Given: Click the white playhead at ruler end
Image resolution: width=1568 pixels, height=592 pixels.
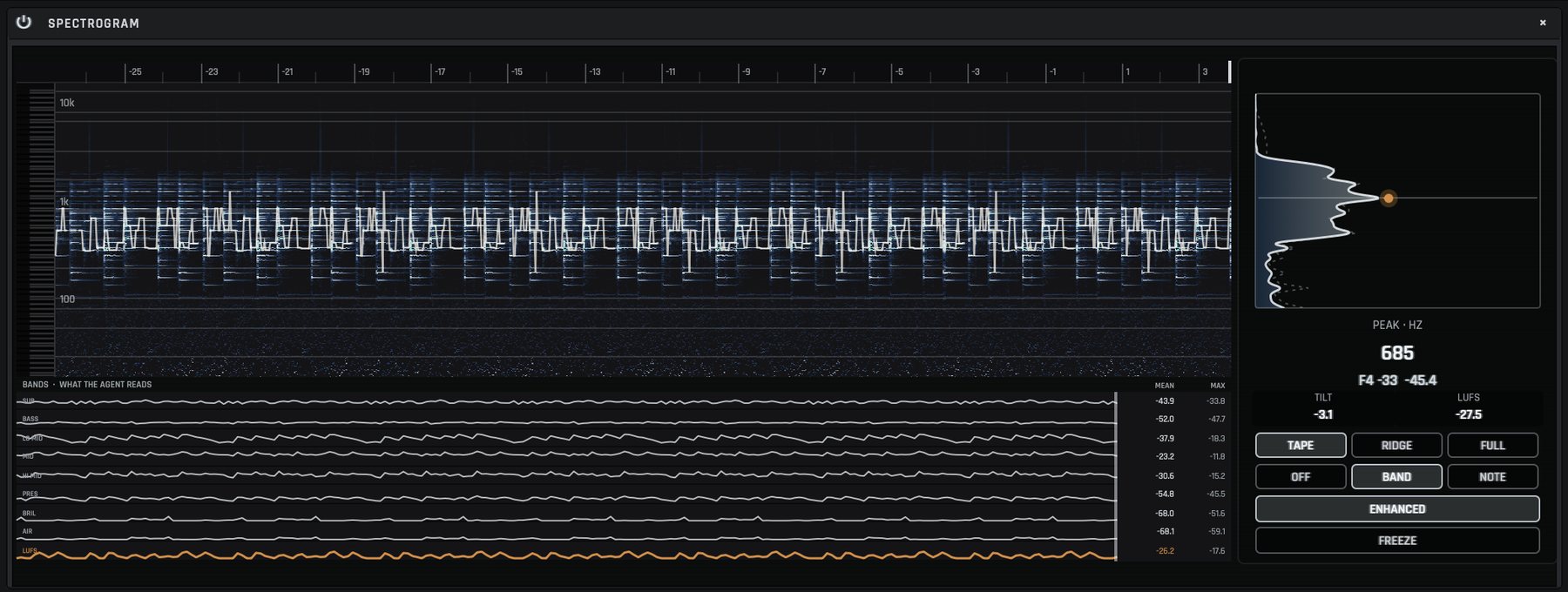Looking at the screenshot, I should click(x=1229, y=71).
